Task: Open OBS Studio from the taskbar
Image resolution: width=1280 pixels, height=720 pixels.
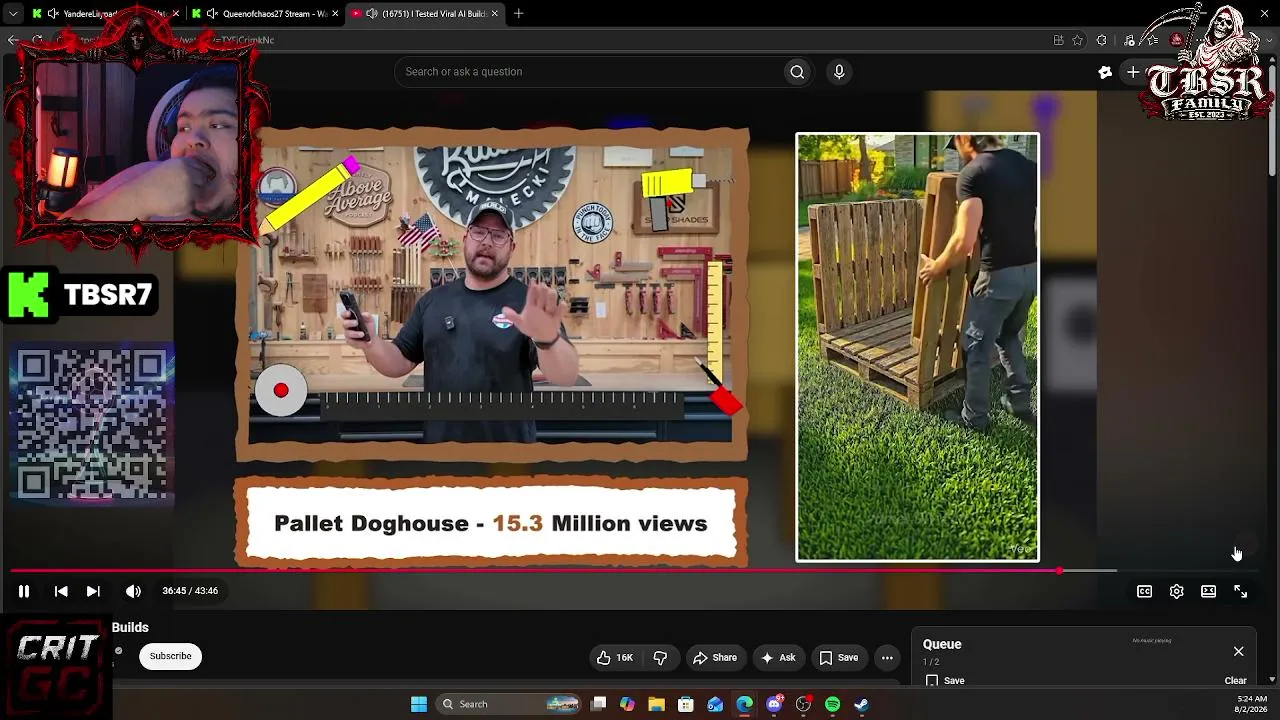Action: pyautogui.click(x=803, y=704)
